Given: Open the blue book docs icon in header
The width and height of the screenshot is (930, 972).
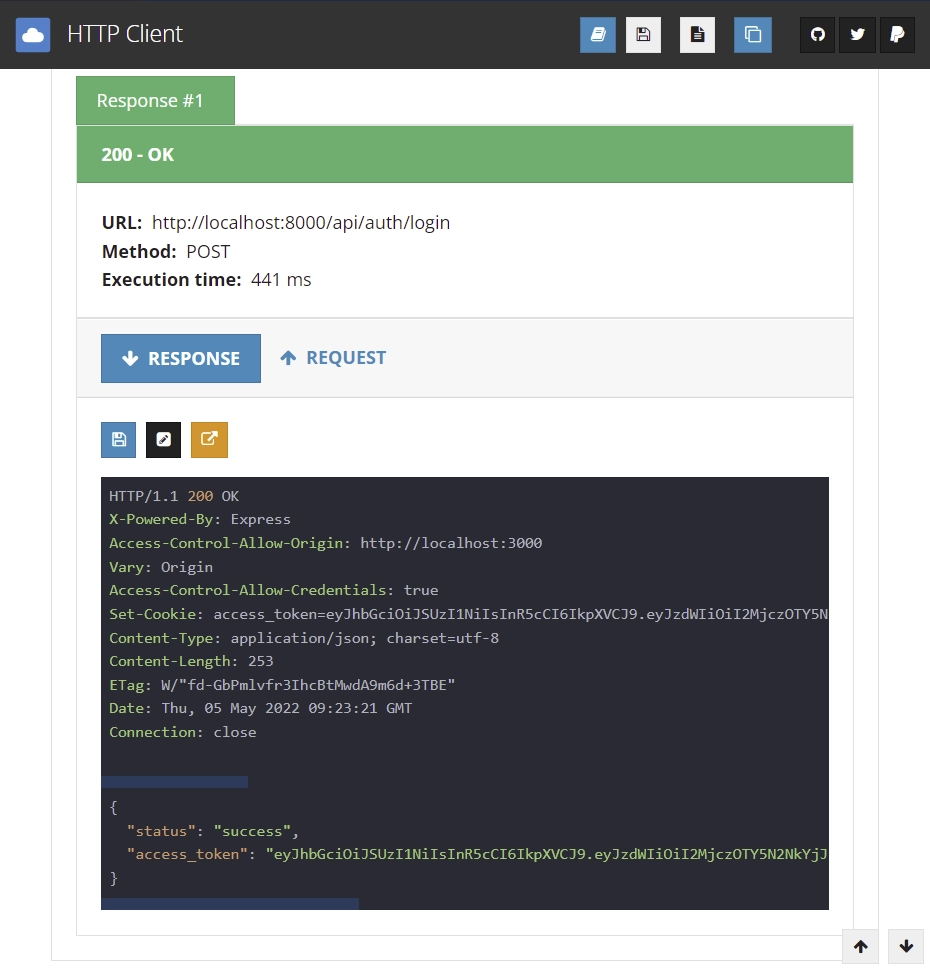Looking at the screenshot, I should 598,35.
